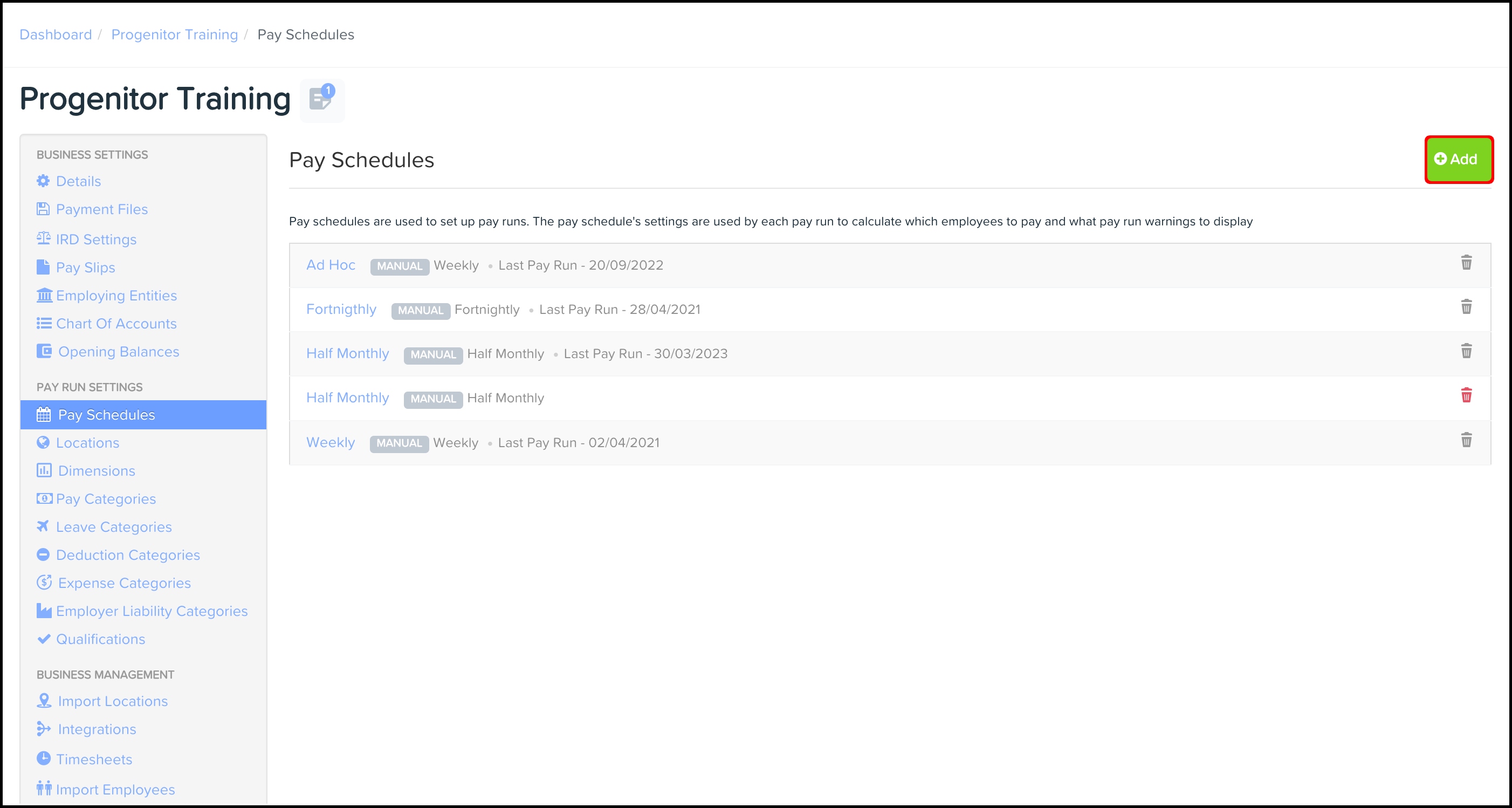
Task: Click trash icon for Fortnigthly schedule
Action: click(1466, 306)
